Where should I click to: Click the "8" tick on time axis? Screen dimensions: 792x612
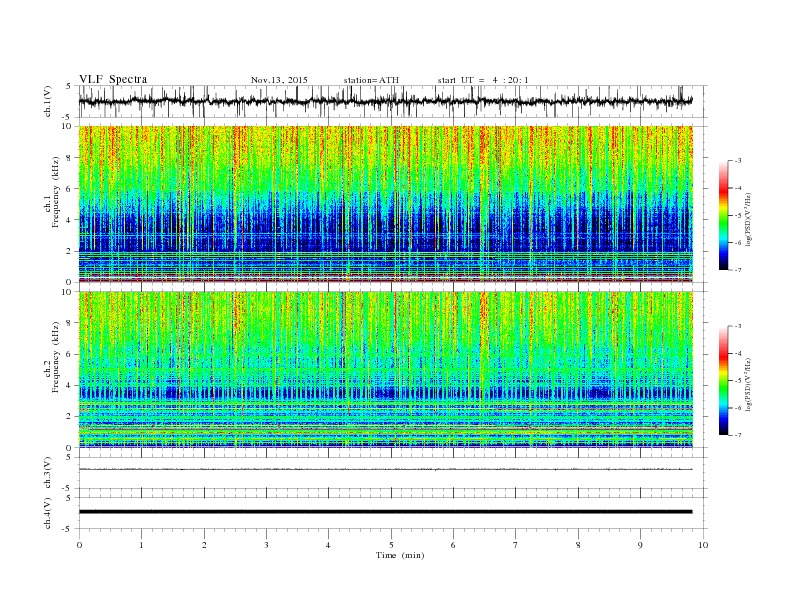click(578, 545)
